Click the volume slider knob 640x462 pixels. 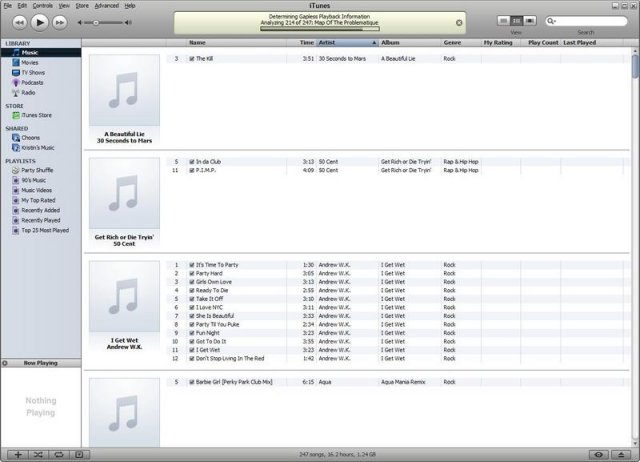click(x=96, y=23)
